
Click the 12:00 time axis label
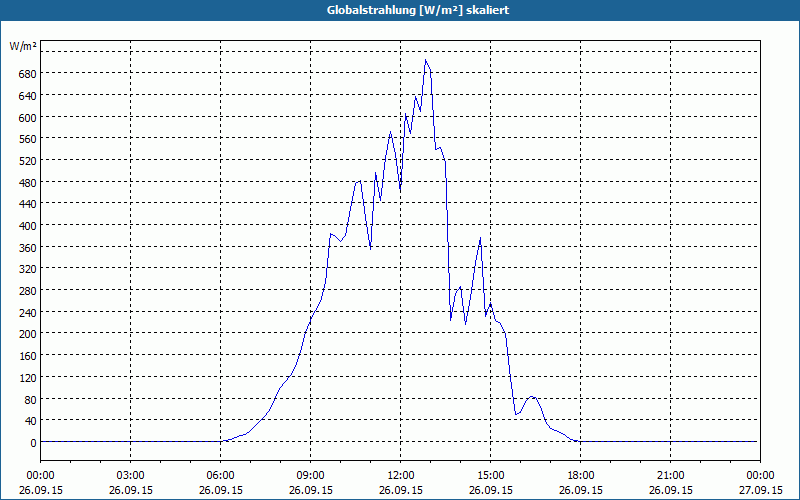coord(401,476)
